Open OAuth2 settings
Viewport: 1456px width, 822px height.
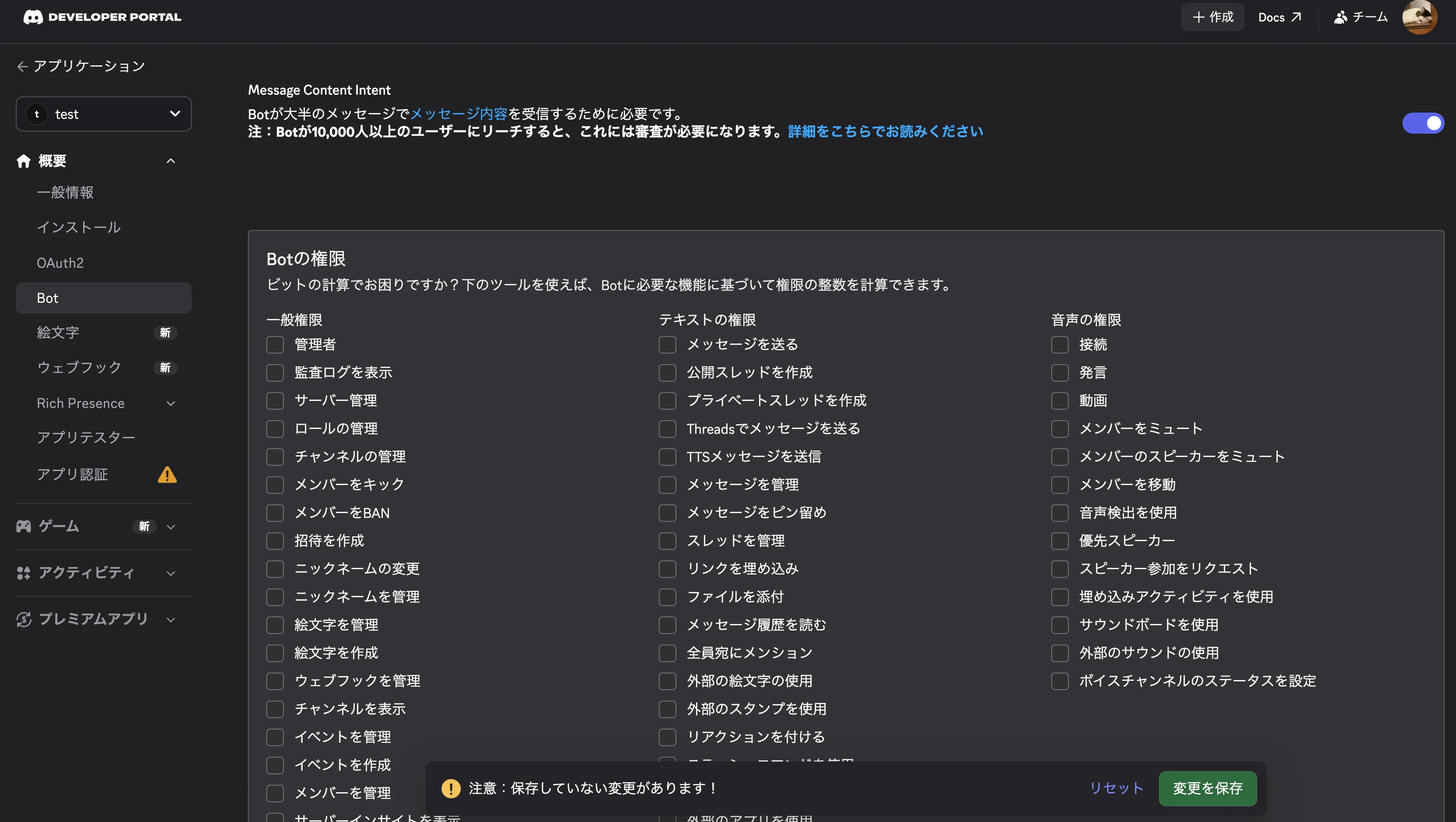[x=103, y=263]
